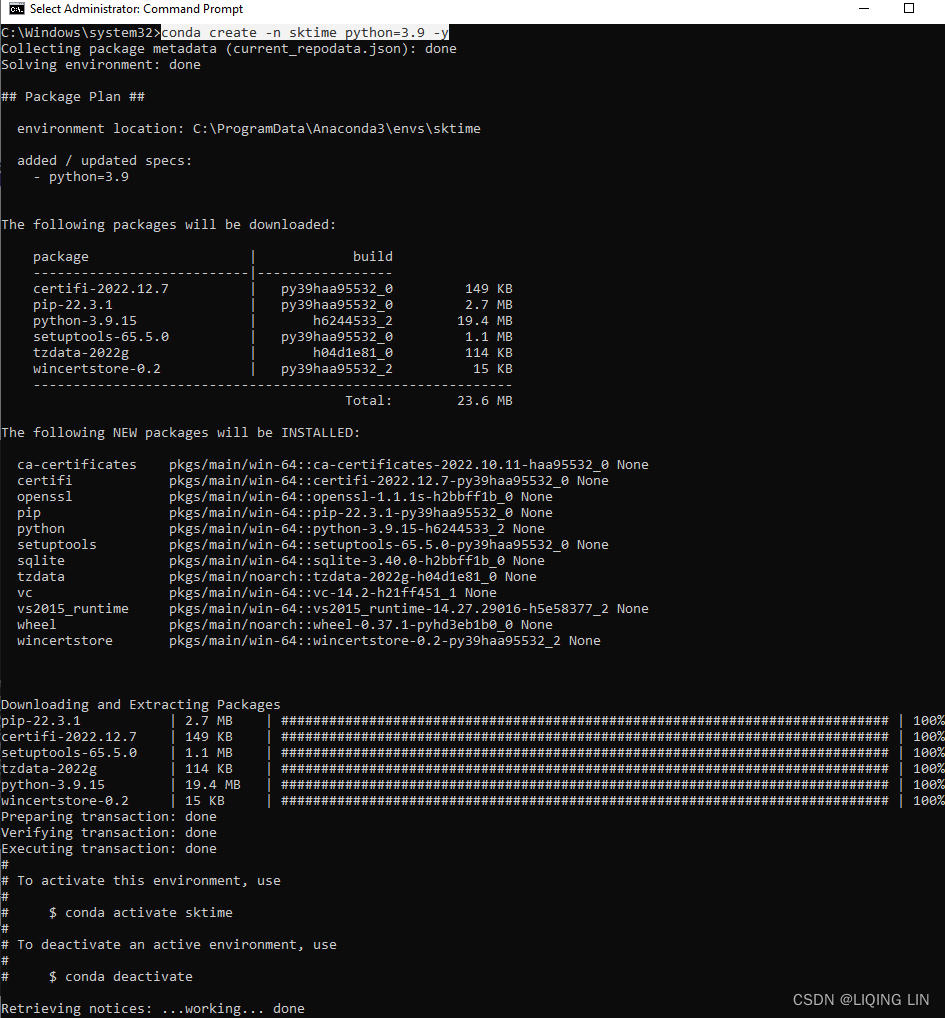Click the certifi-2022.12.7 progress bar
The height and width of the screenshot is (1018, 945).
[585, 736]
